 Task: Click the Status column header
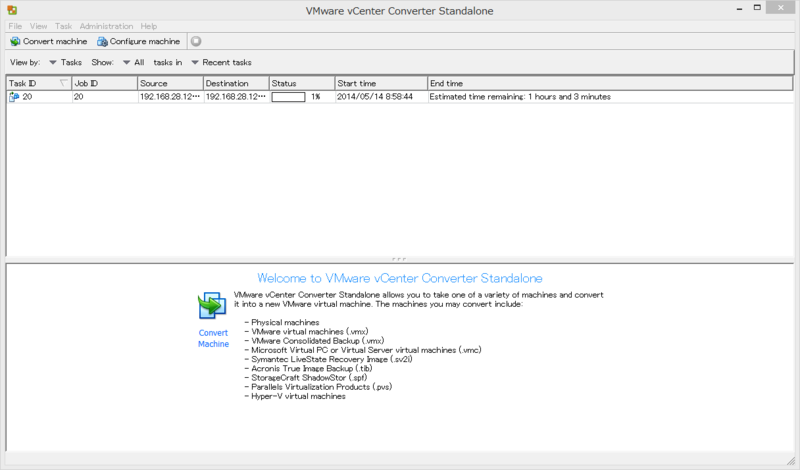click(x=302, y=83)
